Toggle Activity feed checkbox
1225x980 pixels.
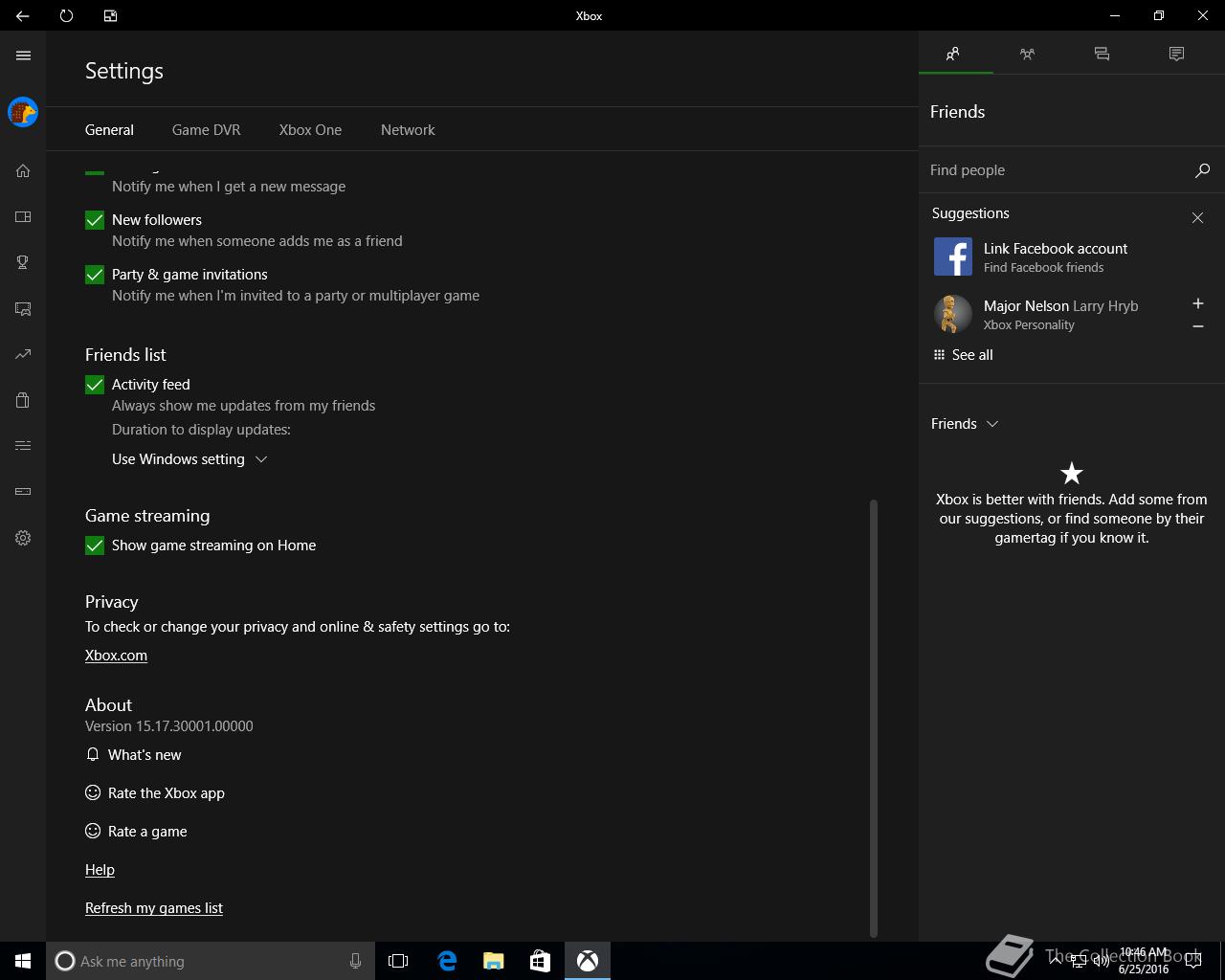tap(95, 385)
